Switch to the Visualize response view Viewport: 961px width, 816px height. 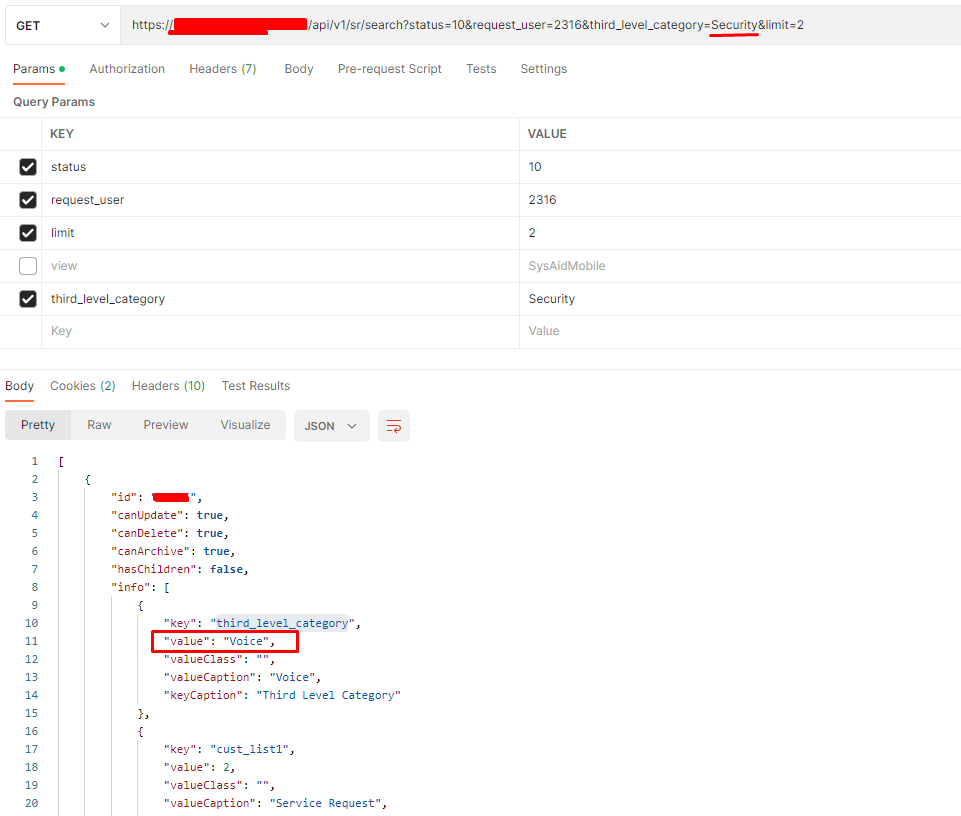pos(245,425)
